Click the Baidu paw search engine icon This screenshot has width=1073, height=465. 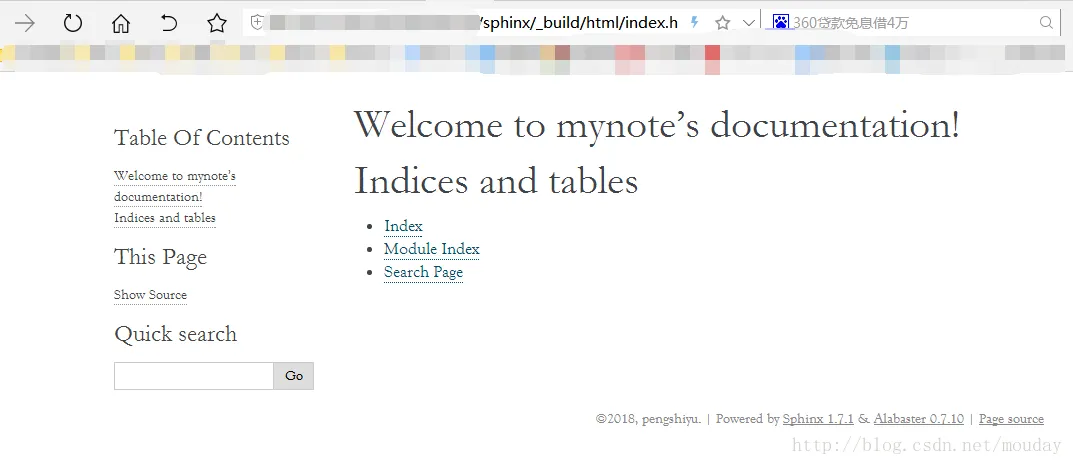781,23
